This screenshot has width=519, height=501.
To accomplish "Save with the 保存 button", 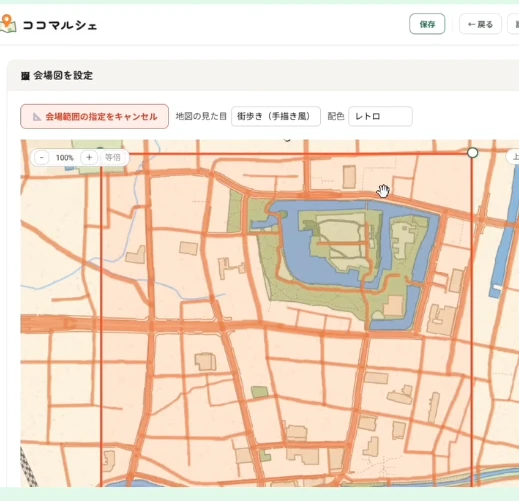I will click(x=427, y=24).
